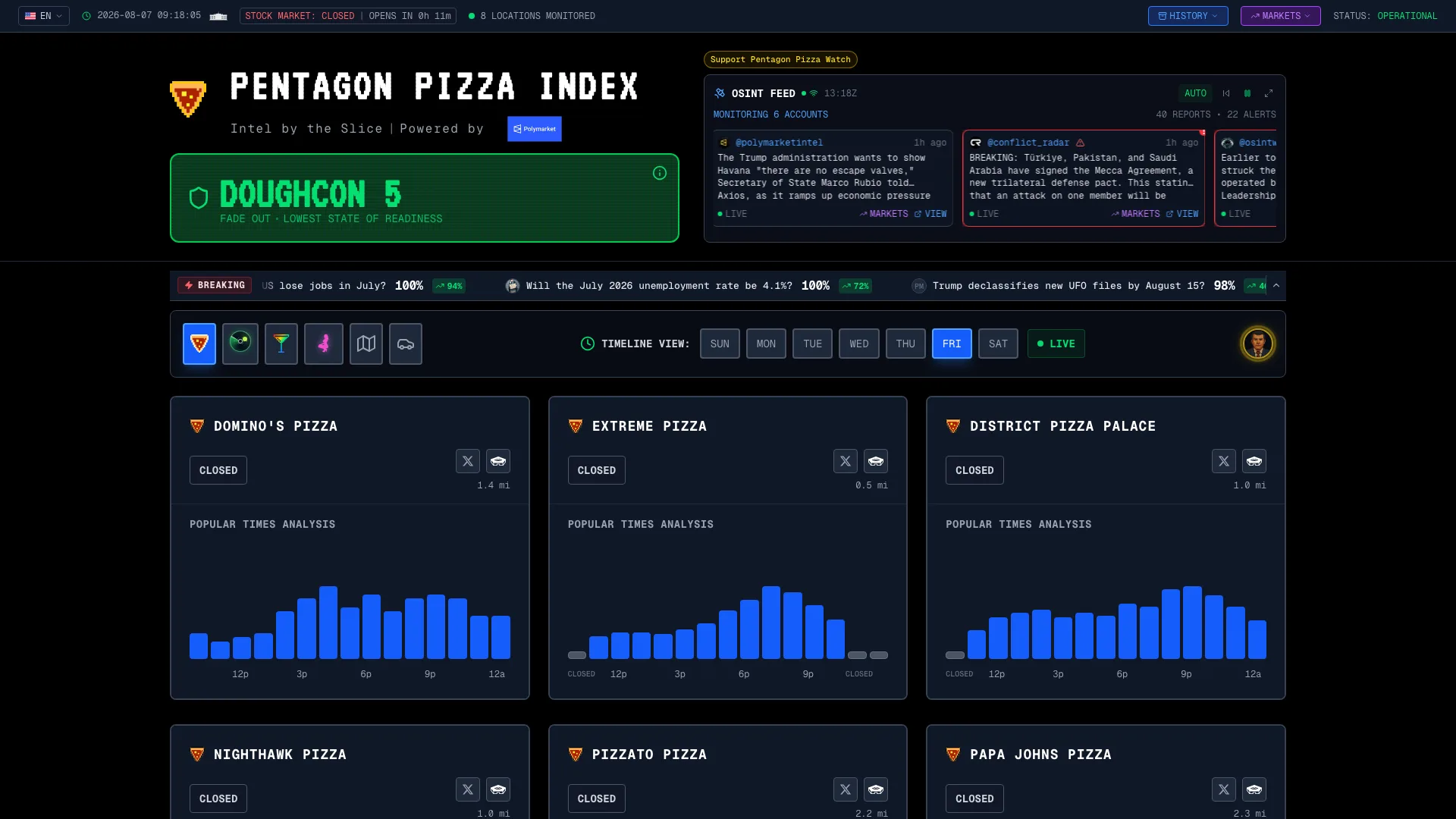Open the MARKETS dropdown menu
Screen dimensions: 1456x819
1281,16
